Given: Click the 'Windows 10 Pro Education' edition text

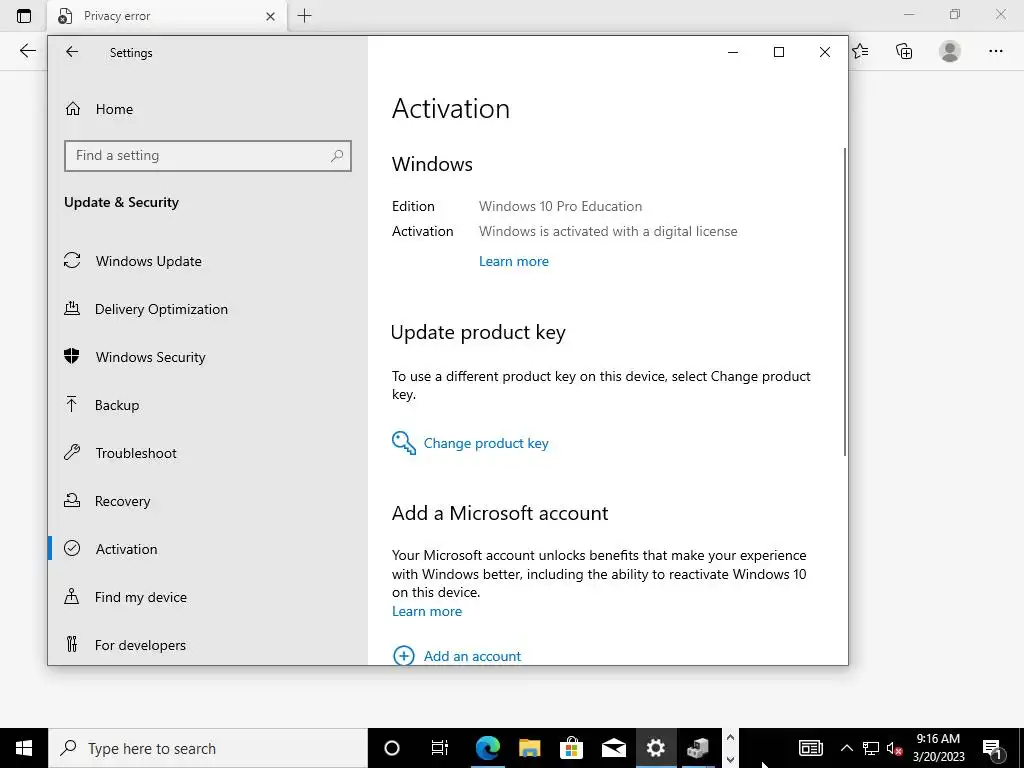Looking at the screenshot, I should (560, 206).
